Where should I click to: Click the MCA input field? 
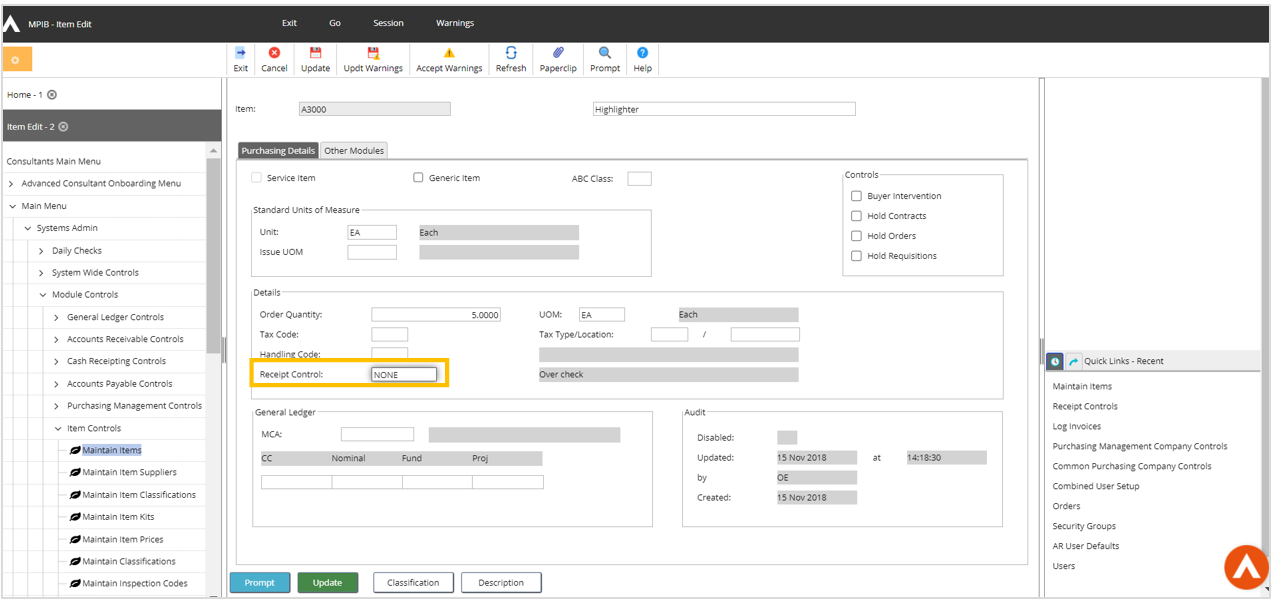(377, 434)
